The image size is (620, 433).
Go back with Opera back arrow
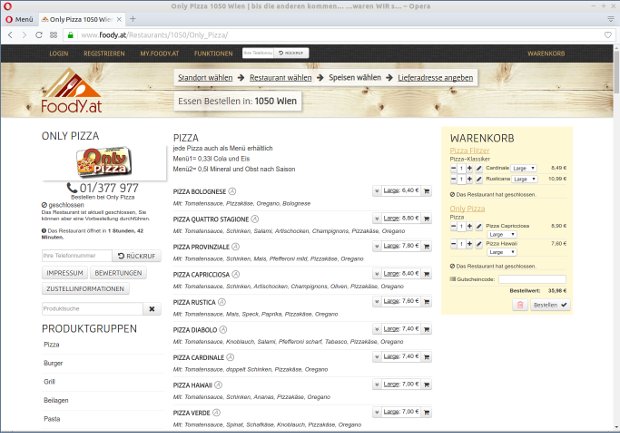coord(10,35)
